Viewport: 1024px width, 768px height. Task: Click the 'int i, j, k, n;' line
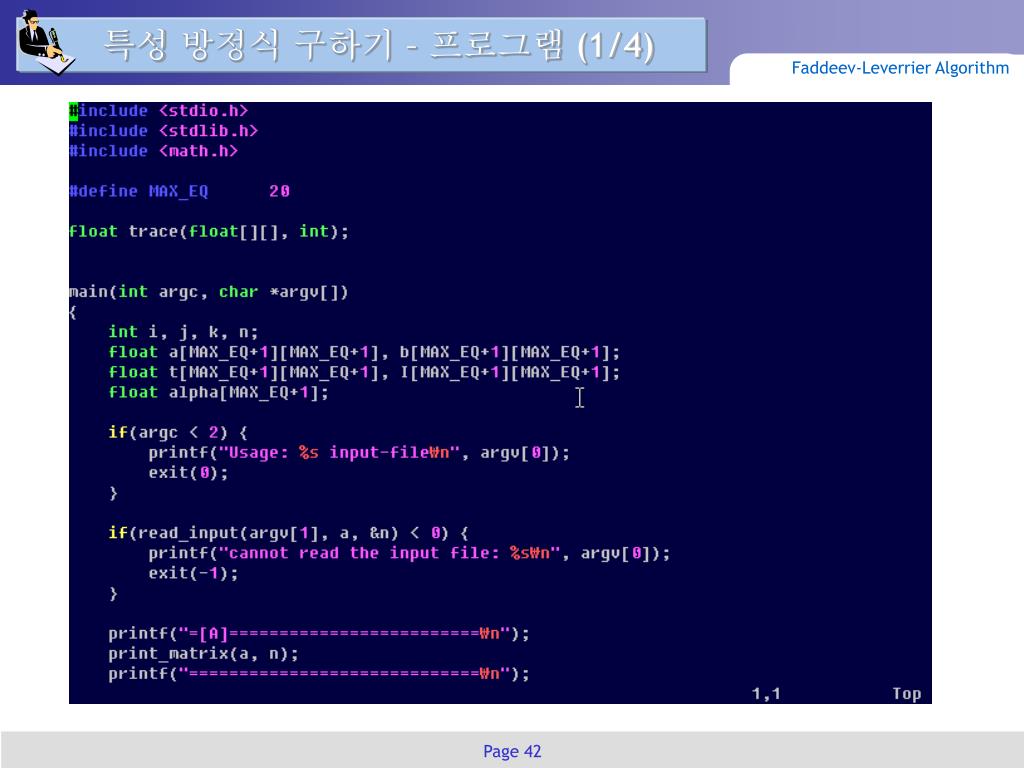click(x=184, y=332)
